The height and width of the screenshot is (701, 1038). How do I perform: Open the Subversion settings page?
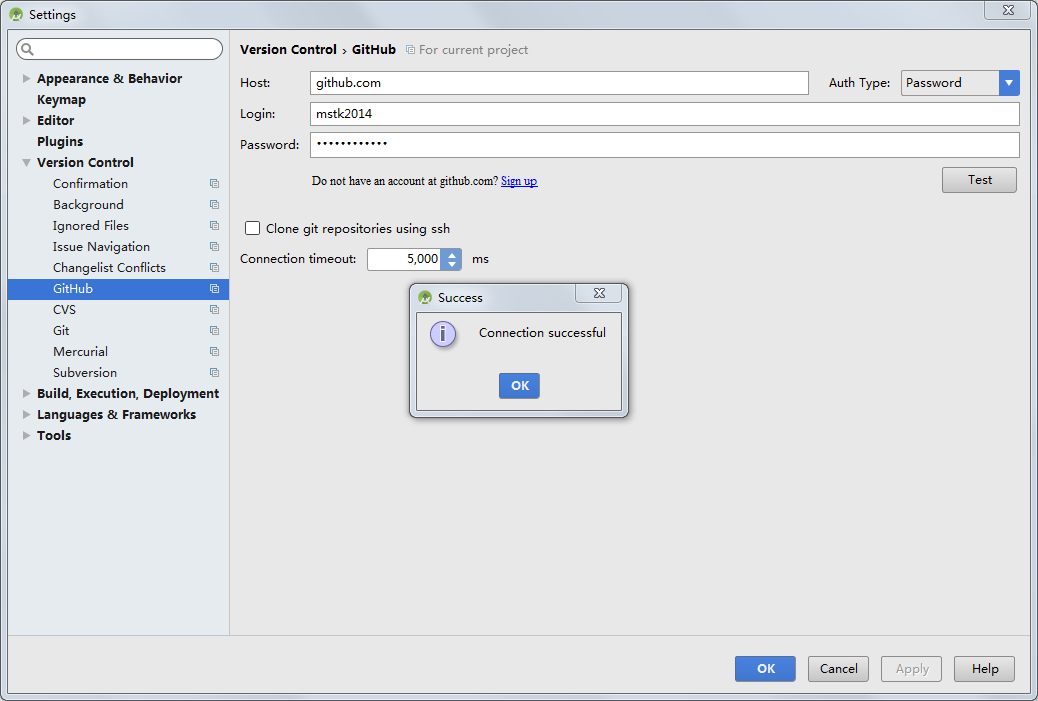point(85,373)
